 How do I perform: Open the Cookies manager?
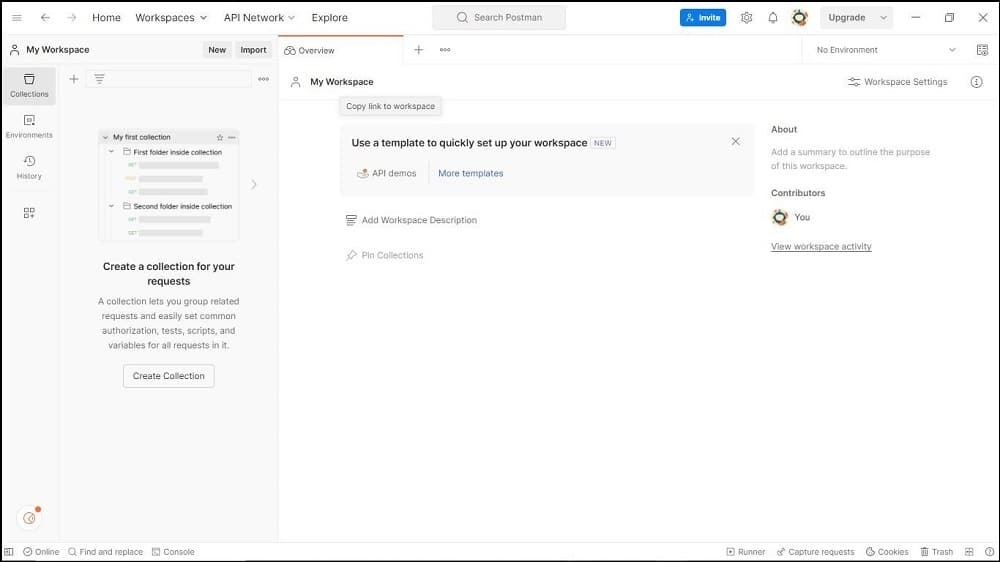tap(886, 552)
